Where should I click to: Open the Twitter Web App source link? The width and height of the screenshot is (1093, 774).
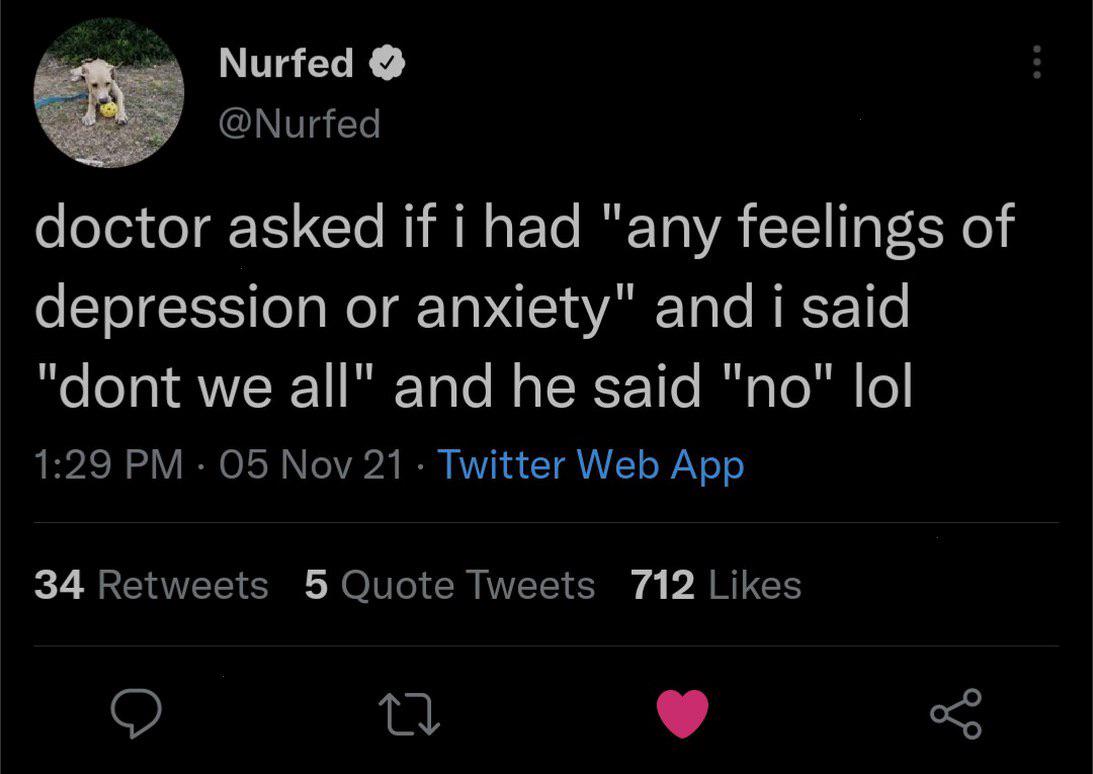[590, 465]
